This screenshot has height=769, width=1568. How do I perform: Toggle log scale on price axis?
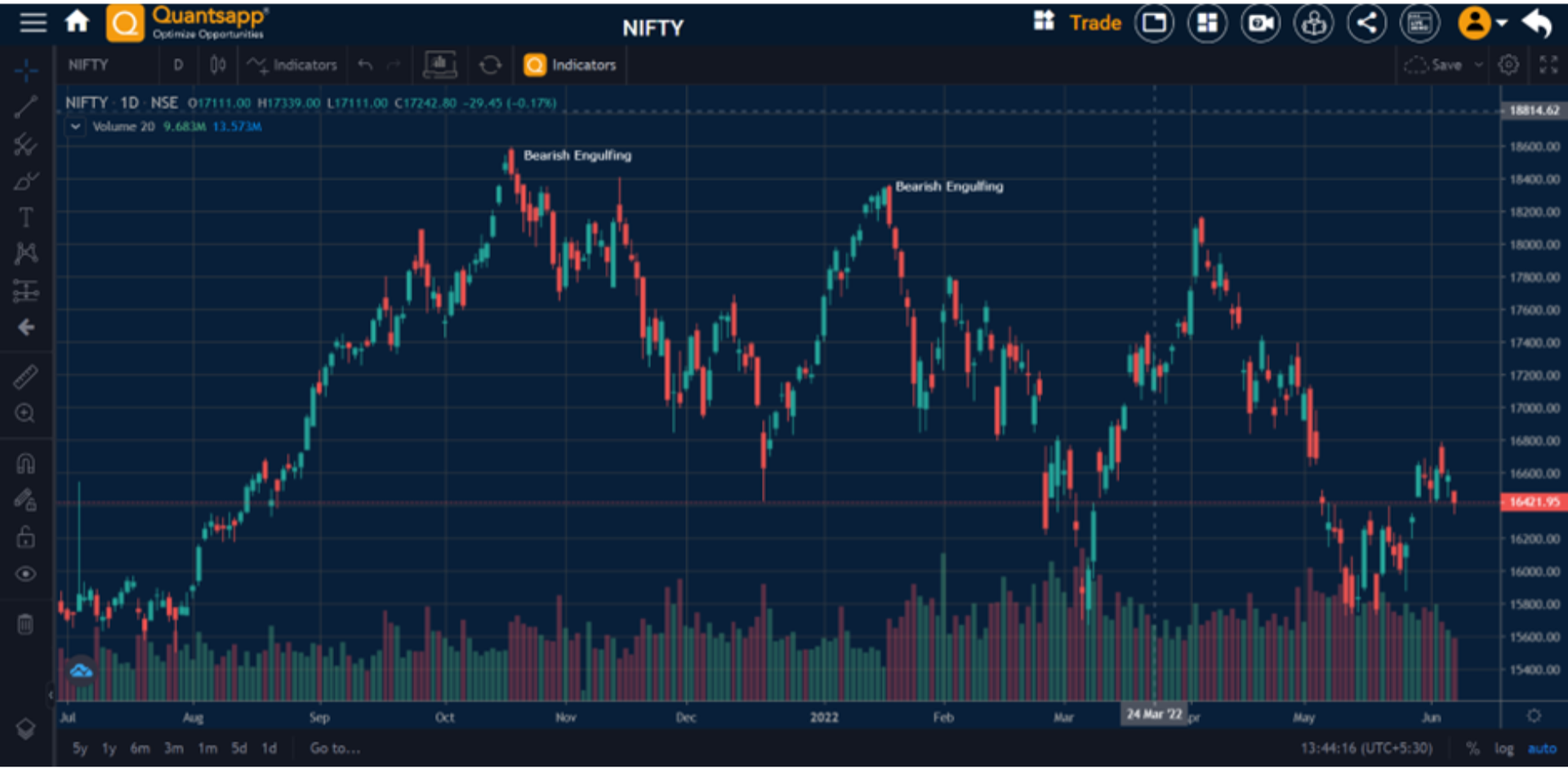(x=1503, y=749)
